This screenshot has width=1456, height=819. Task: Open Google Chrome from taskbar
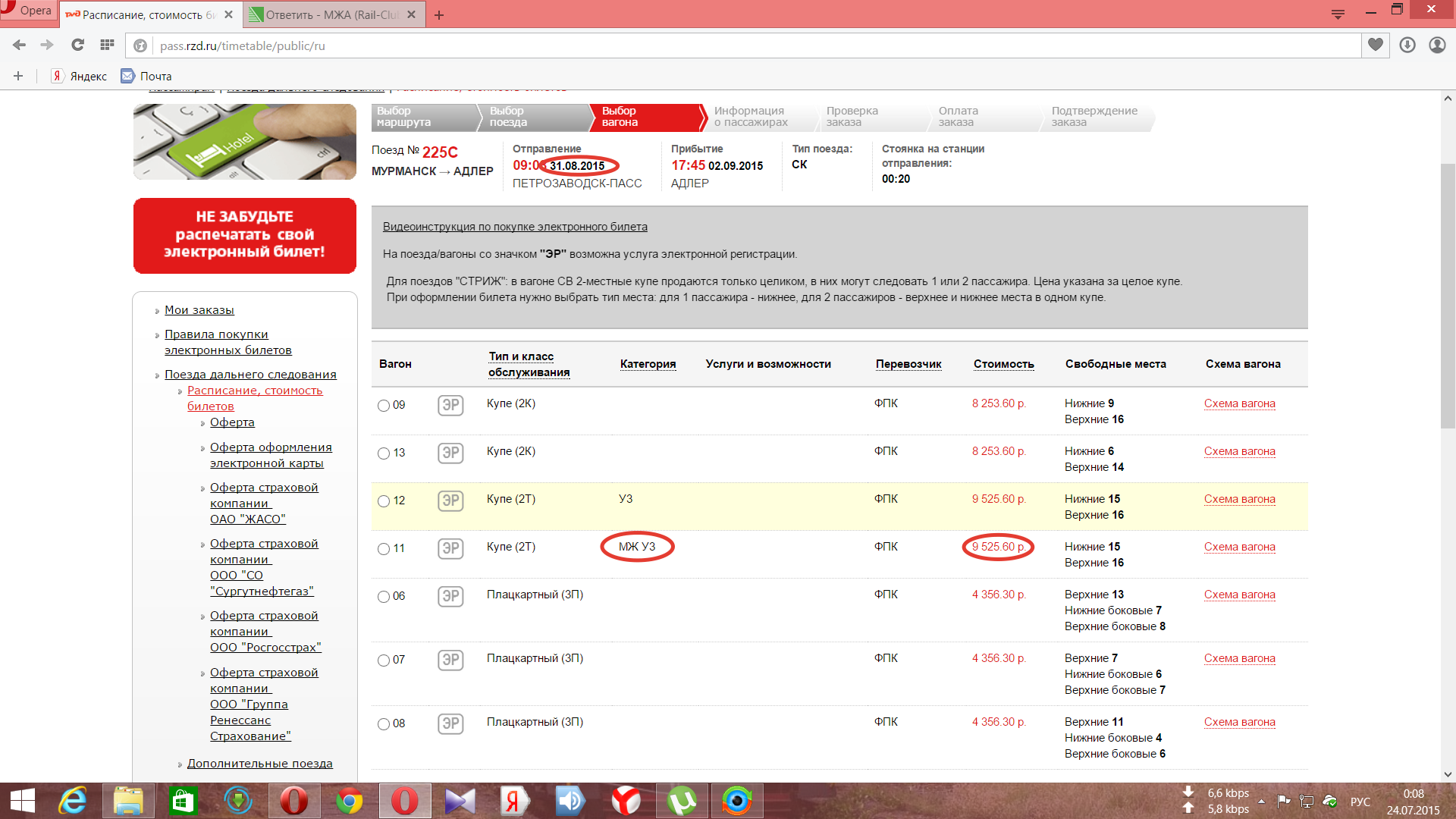coord(350,801)
